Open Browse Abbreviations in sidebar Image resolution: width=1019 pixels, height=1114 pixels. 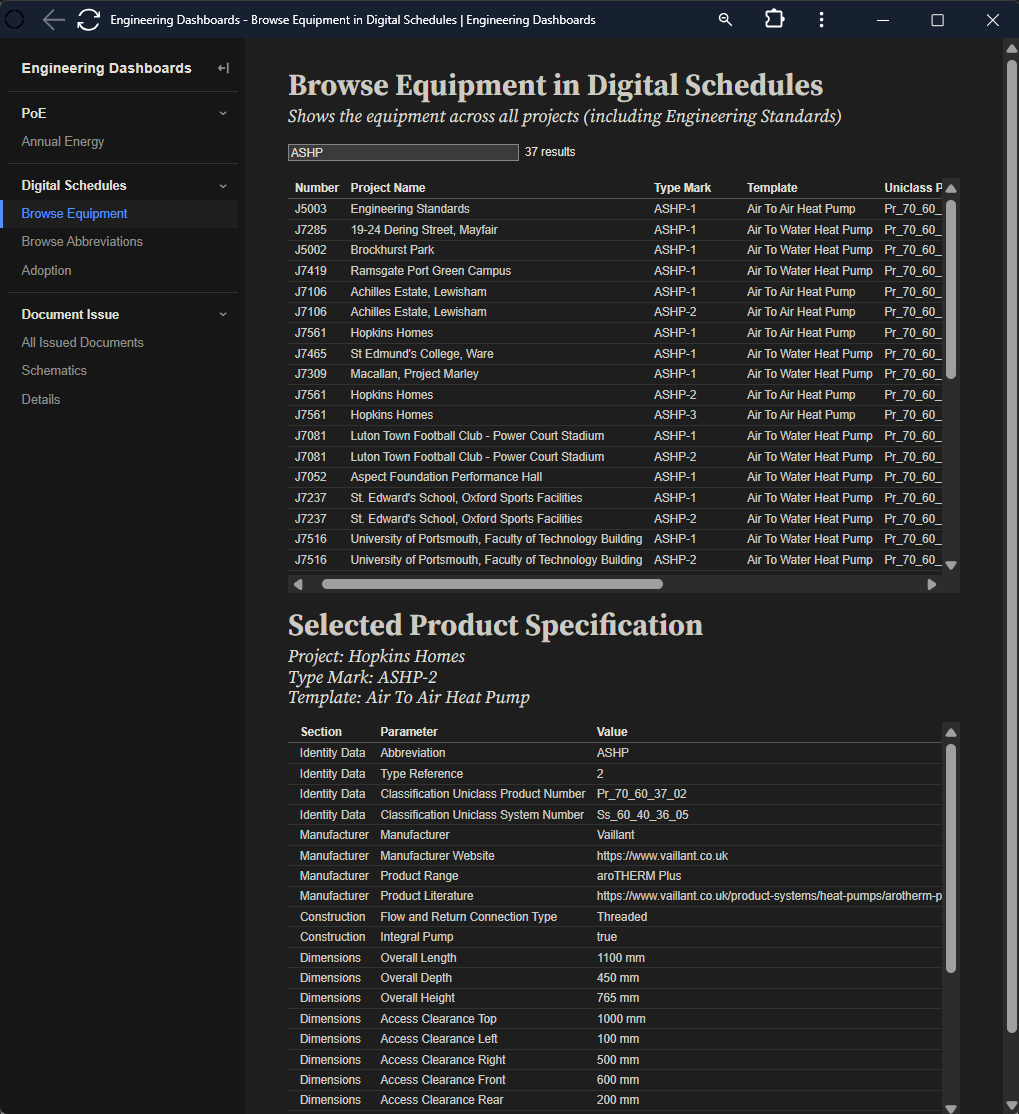click(x=82, y=241)
